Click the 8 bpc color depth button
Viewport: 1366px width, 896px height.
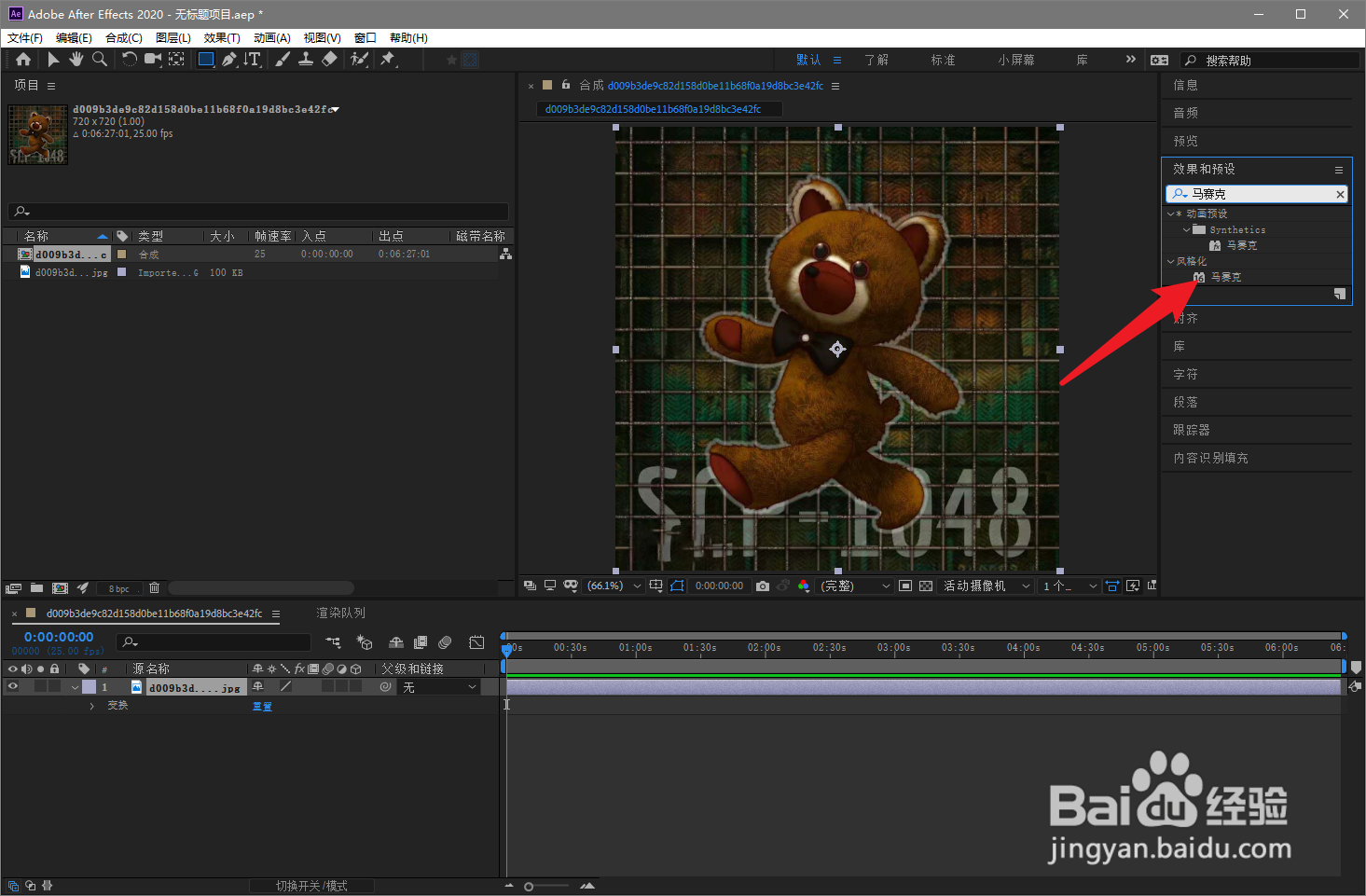click(x=118, y=588)
